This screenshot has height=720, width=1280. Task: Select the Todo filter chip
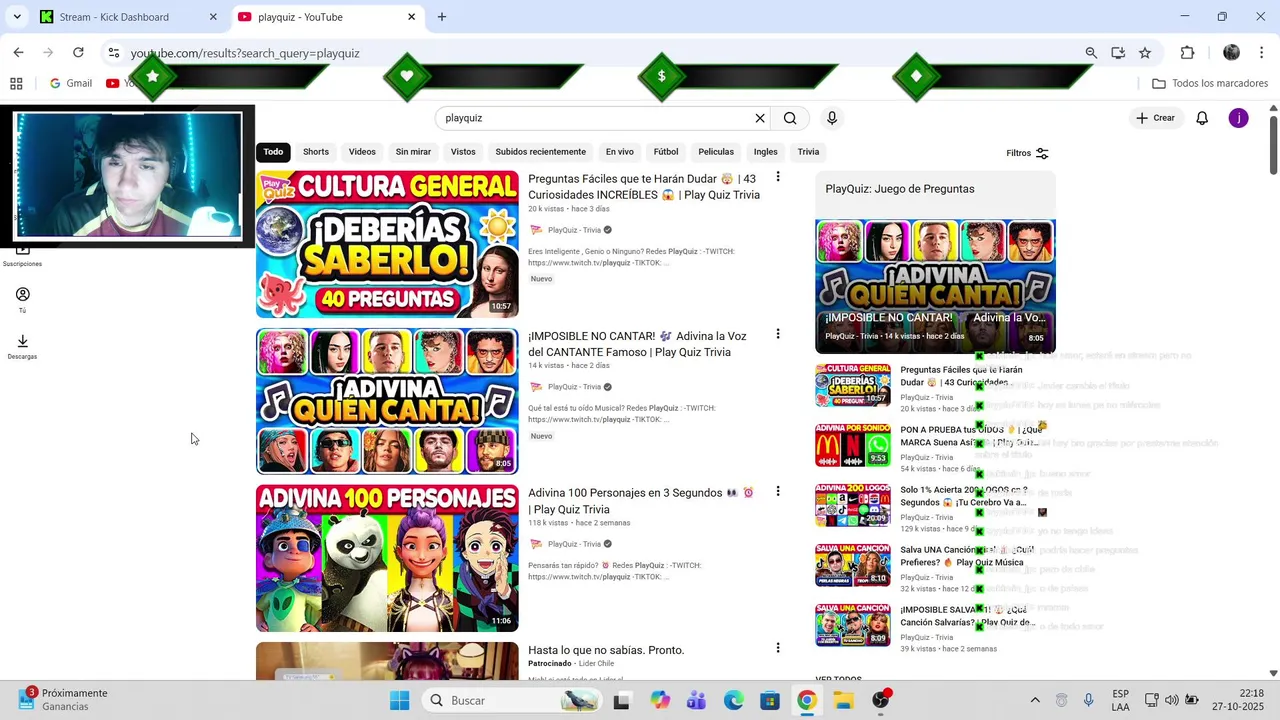273,152
